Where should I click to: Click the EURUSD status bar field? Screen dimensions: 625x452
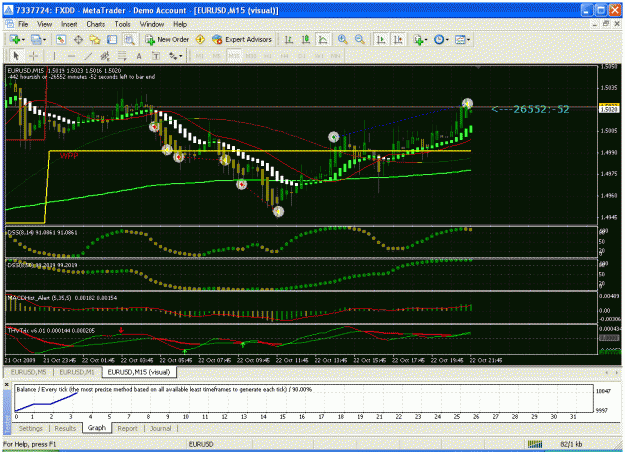coord(201,444)
